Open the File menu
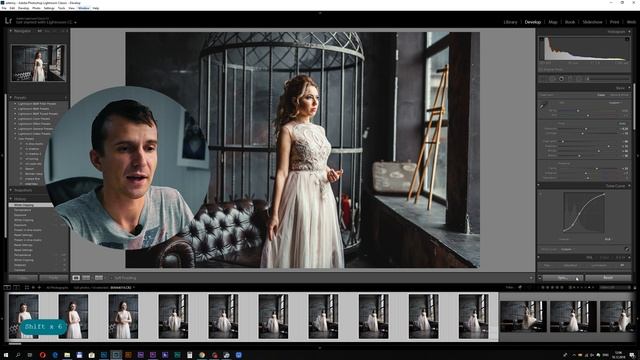Image resolution: width=640 pixels, height=360 pixels. [4, 8]
